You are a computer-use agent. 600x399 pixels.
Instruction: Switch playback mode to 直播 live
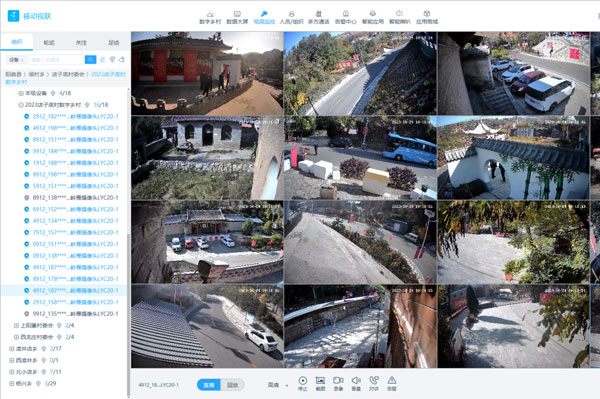[209, 385]
